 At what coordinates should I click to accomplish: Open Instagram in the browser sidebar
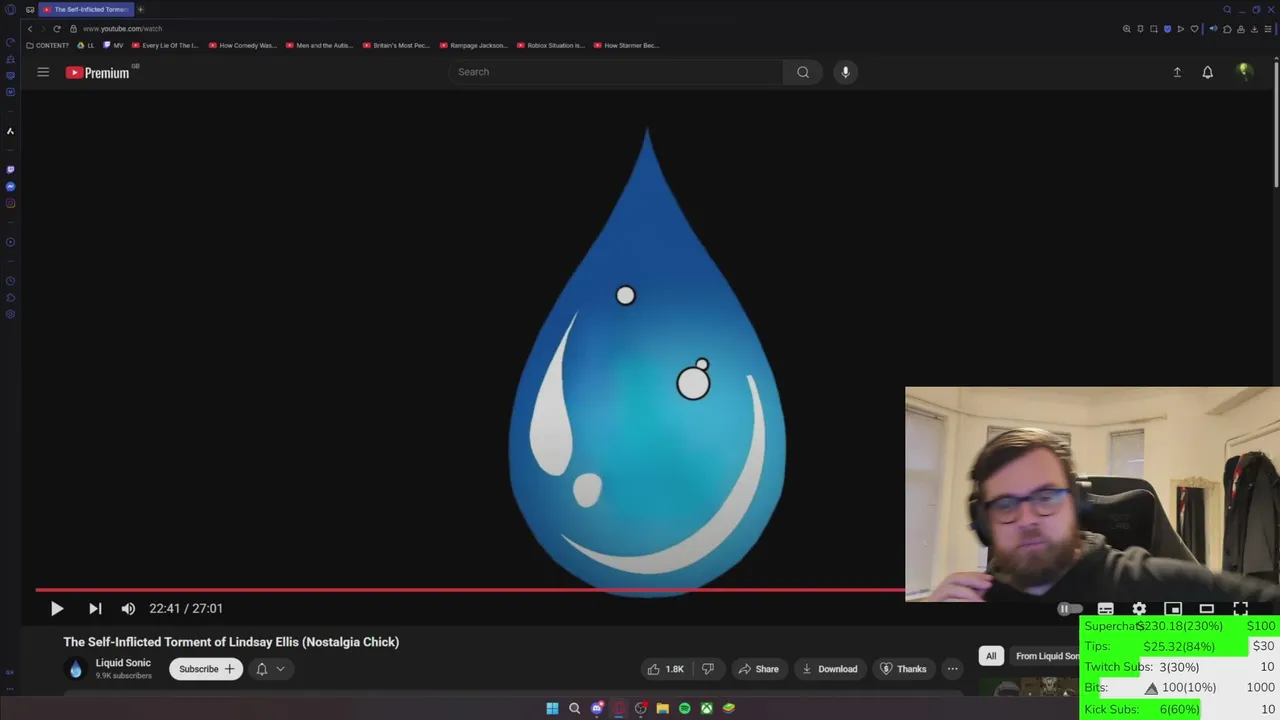pos(10,203)
